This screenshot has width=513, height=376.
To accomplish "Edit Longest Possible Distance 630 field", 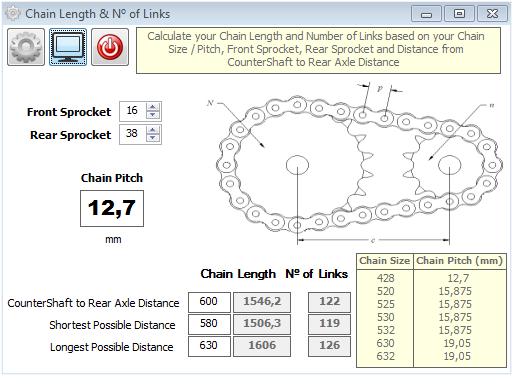I will (x=209, y=346).
